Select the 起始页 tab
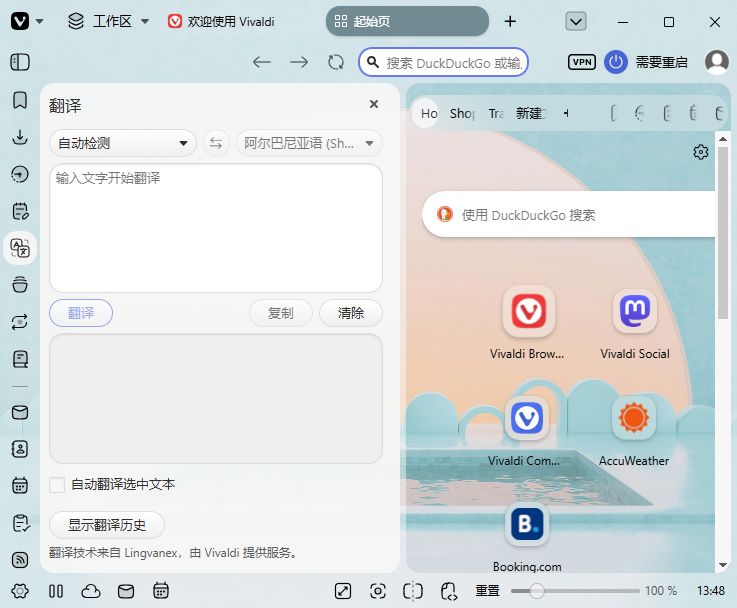 point(407,21)
